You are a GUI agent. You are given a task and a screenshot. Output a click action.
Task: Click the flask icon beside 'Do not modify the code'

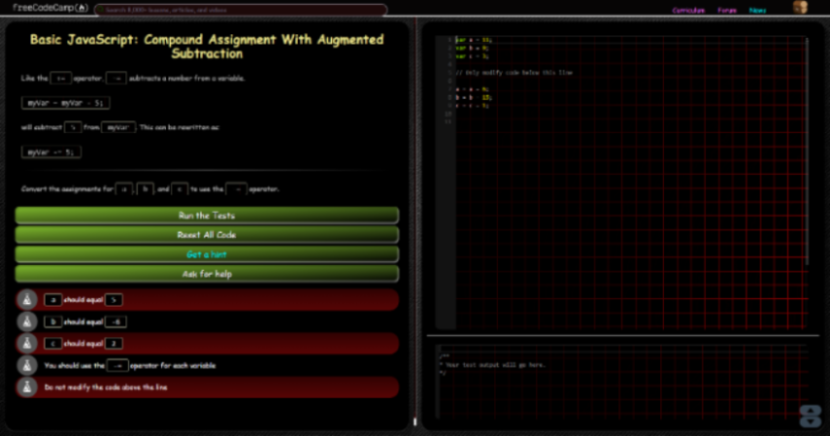pos(27,387)
